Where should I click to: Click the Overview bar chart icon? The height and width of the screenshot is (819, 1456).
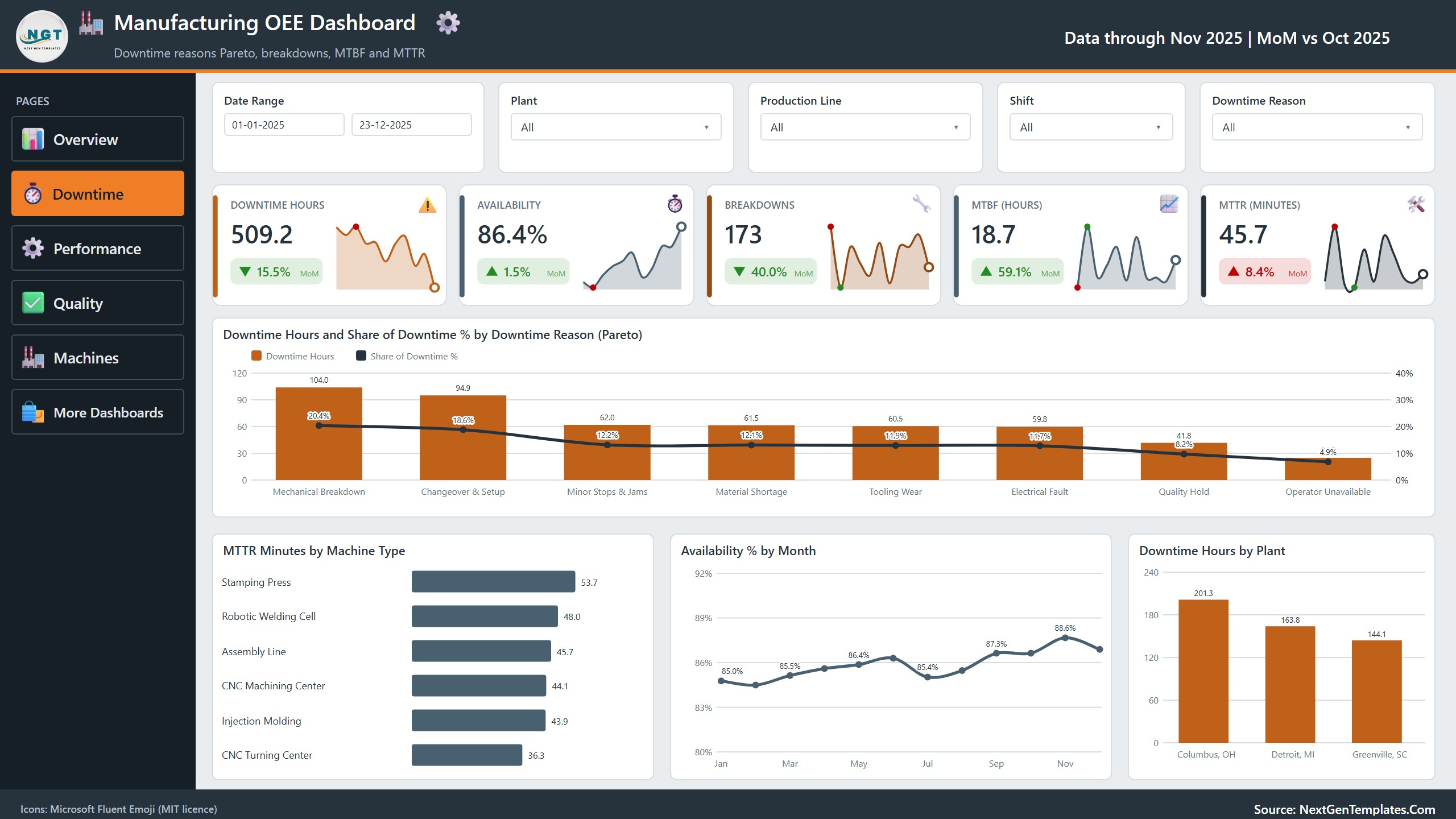(x=33, y=139)
